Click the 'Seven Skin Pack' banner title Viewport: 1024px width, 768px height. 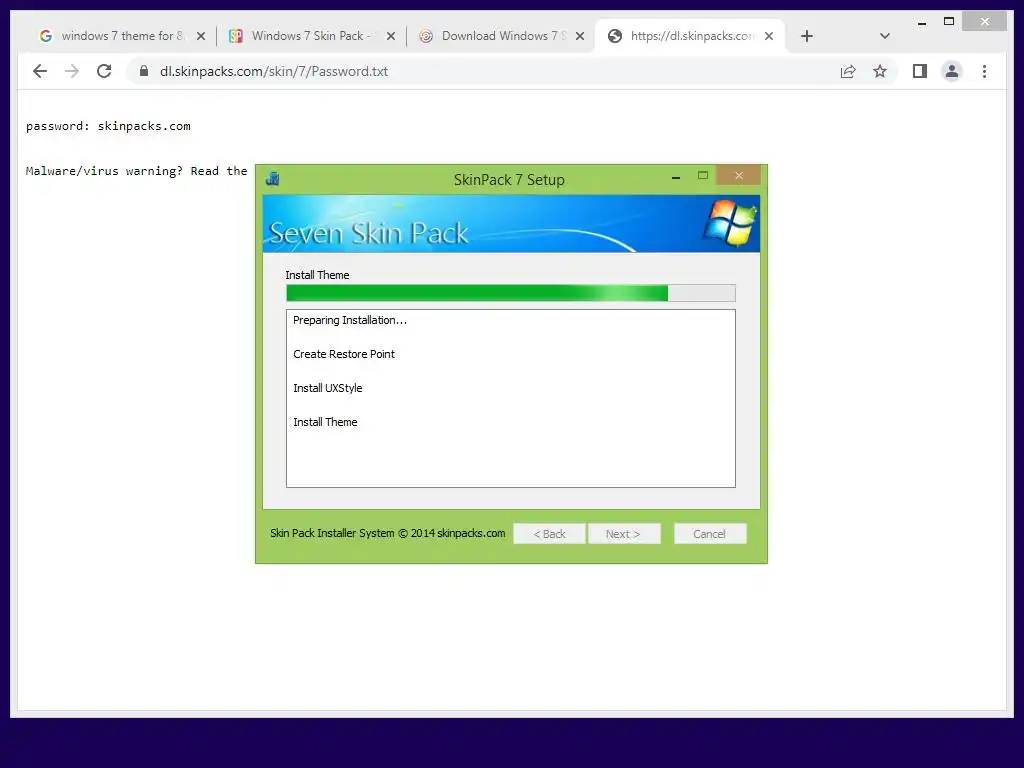368,233
